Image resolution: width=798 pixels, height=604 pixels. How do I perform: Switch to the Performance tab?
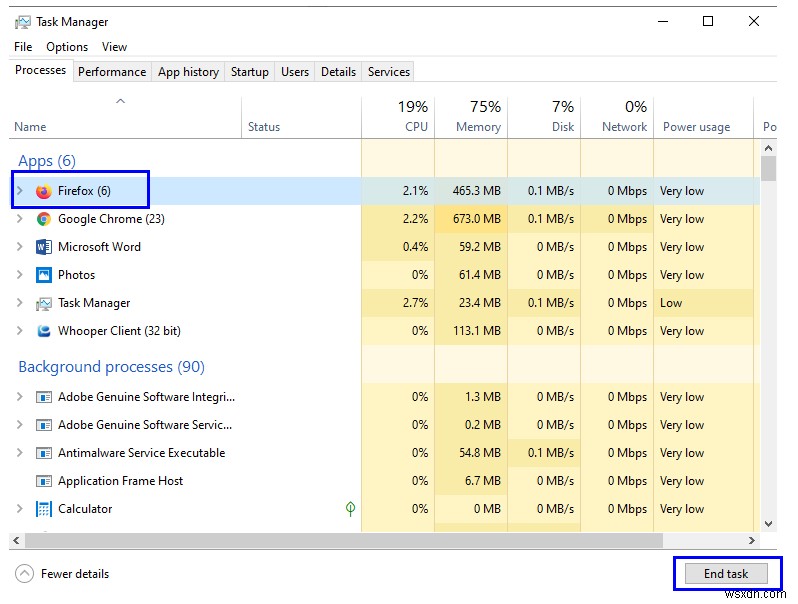pyautogui.click(x=112, y=72)
